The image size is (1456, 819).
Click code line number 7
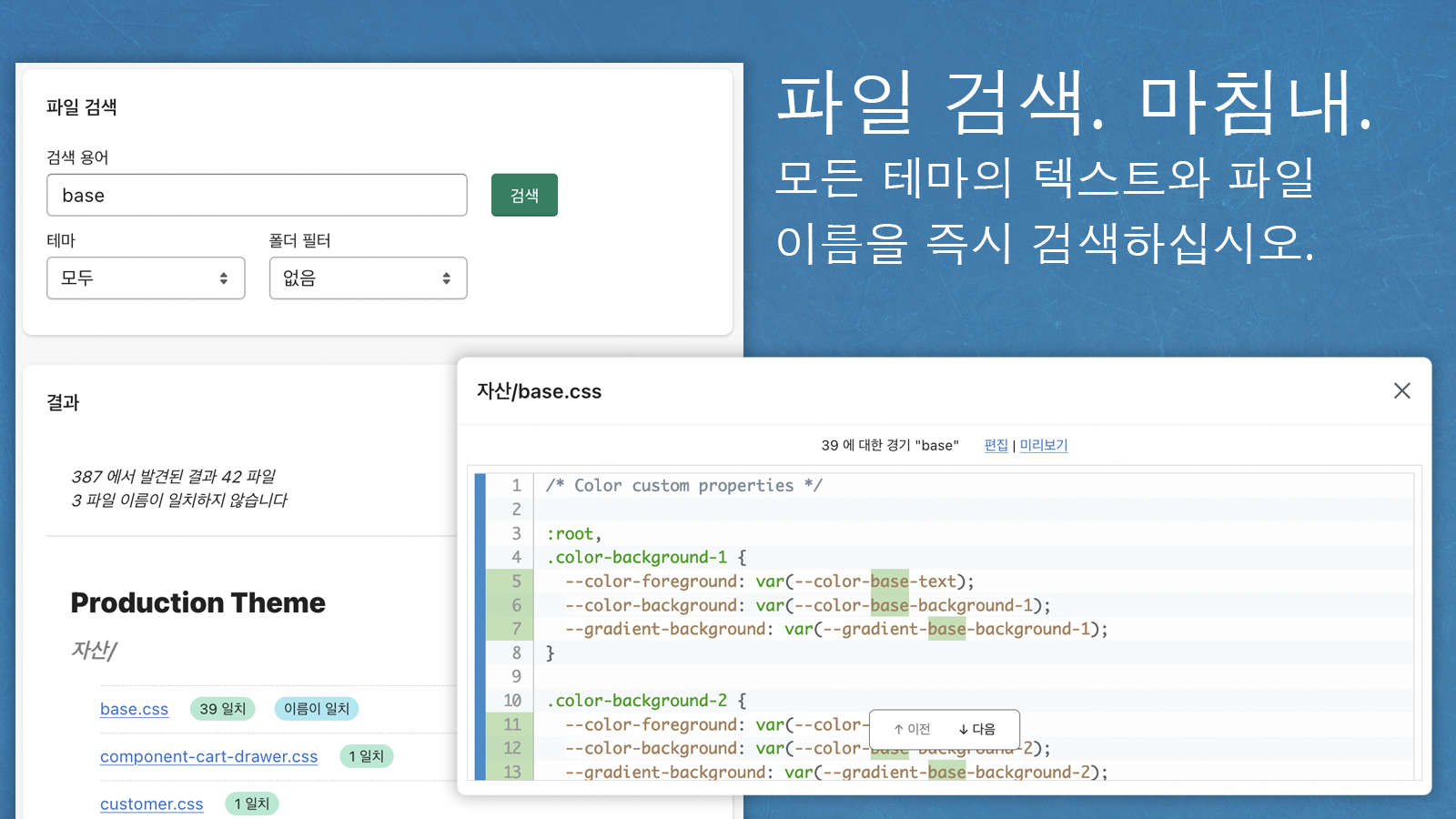516,629
